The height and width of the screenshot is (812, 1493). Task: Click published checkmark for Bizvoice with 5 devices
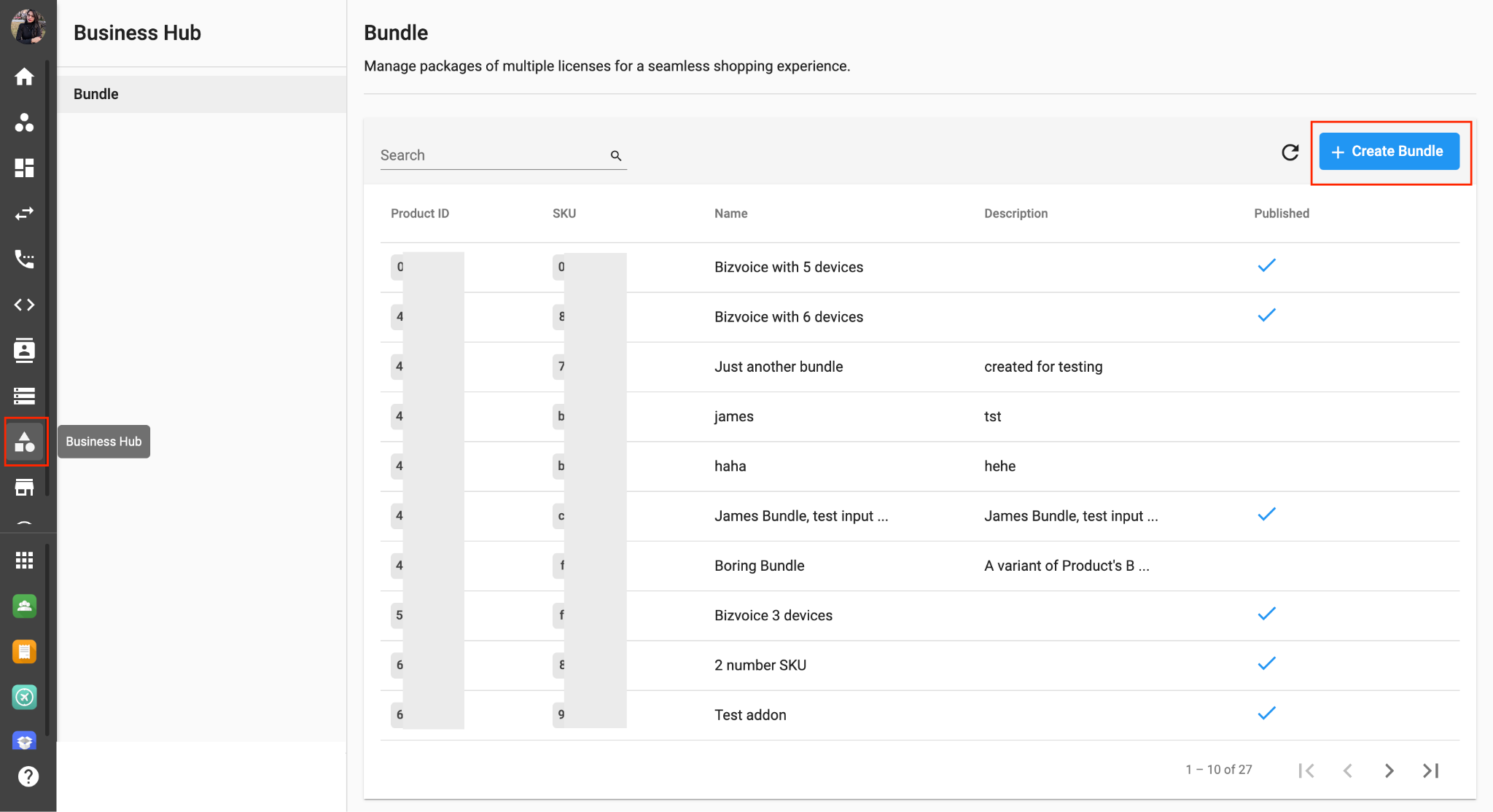[1267, 265]
